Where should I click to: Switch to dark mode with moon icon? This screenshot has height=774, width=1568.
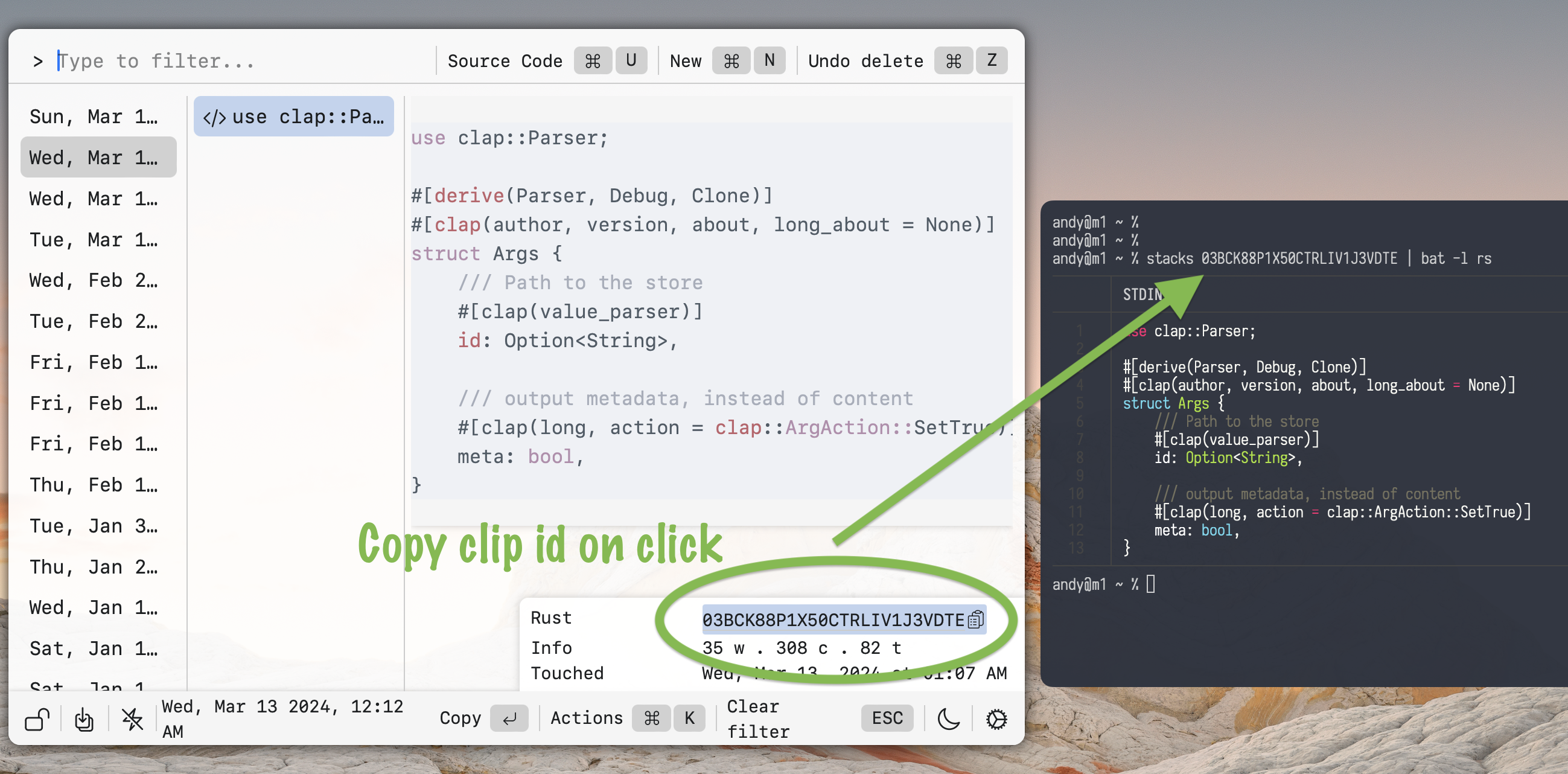pyautogui.click(x=948, y=719)
